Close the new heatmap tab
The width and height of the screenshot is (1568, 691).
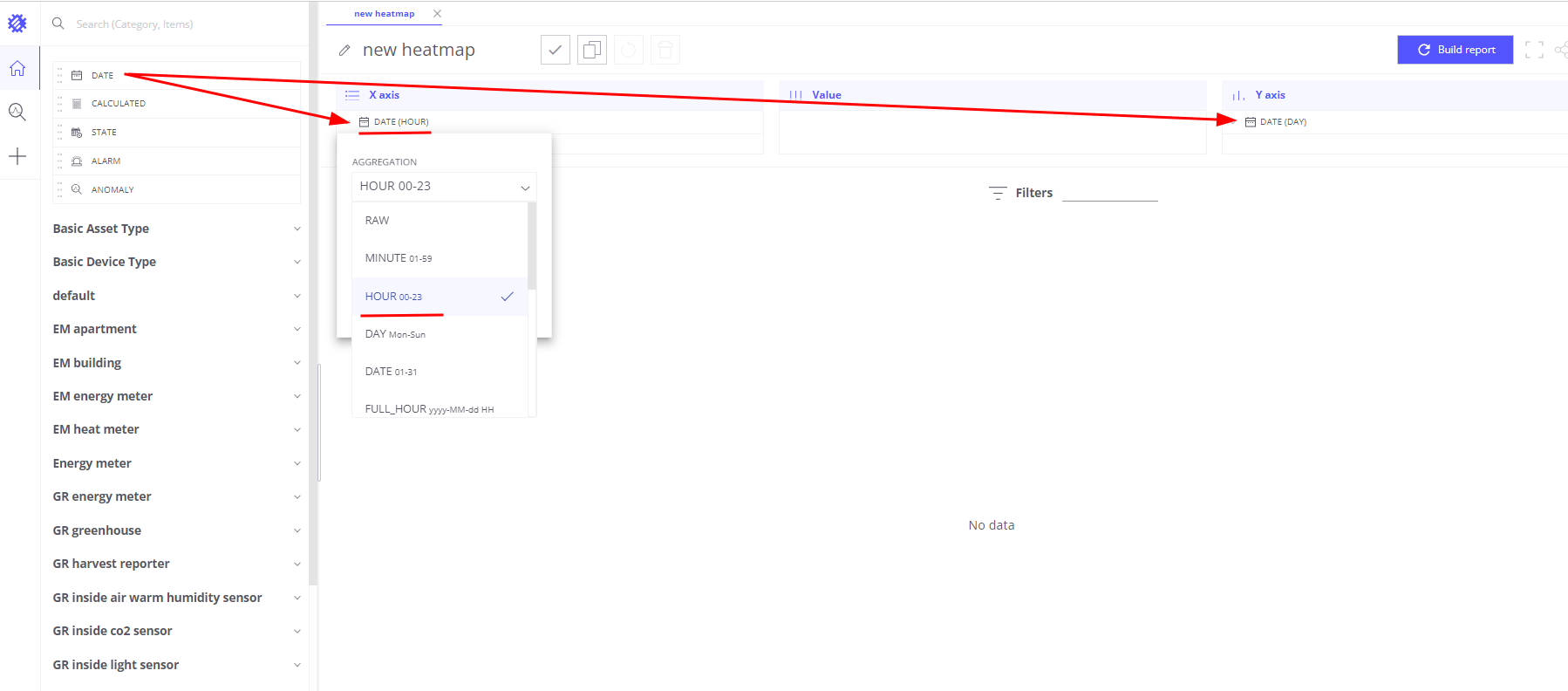tap(437, 14)
